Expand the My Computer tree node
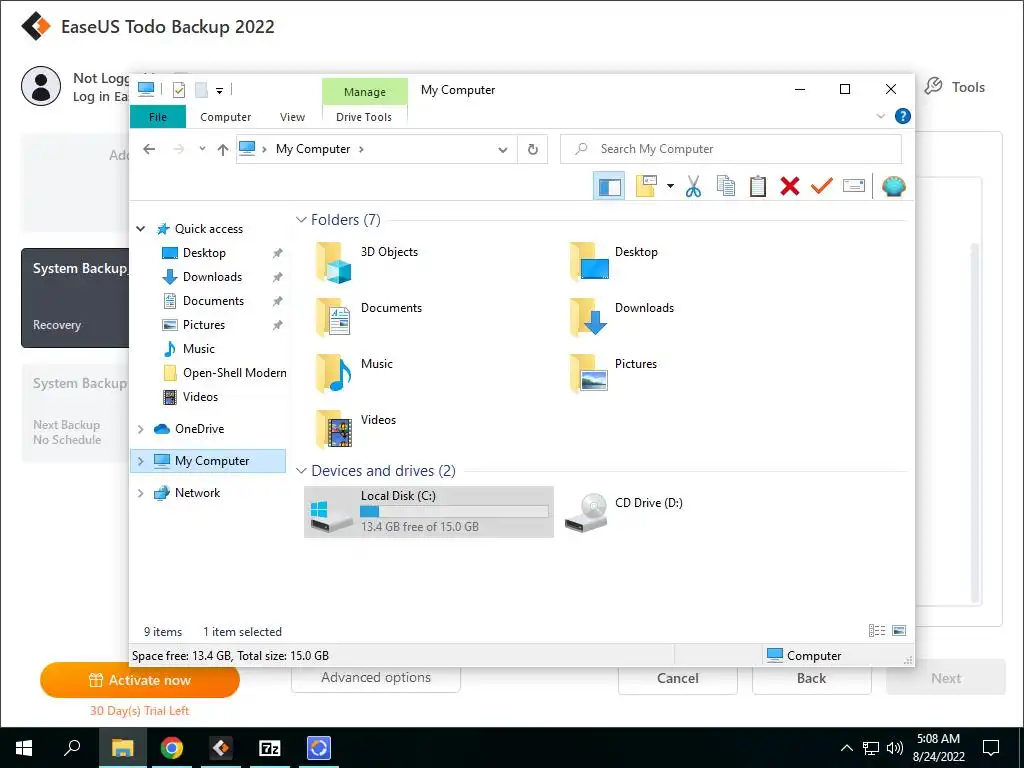 point(140,461)
